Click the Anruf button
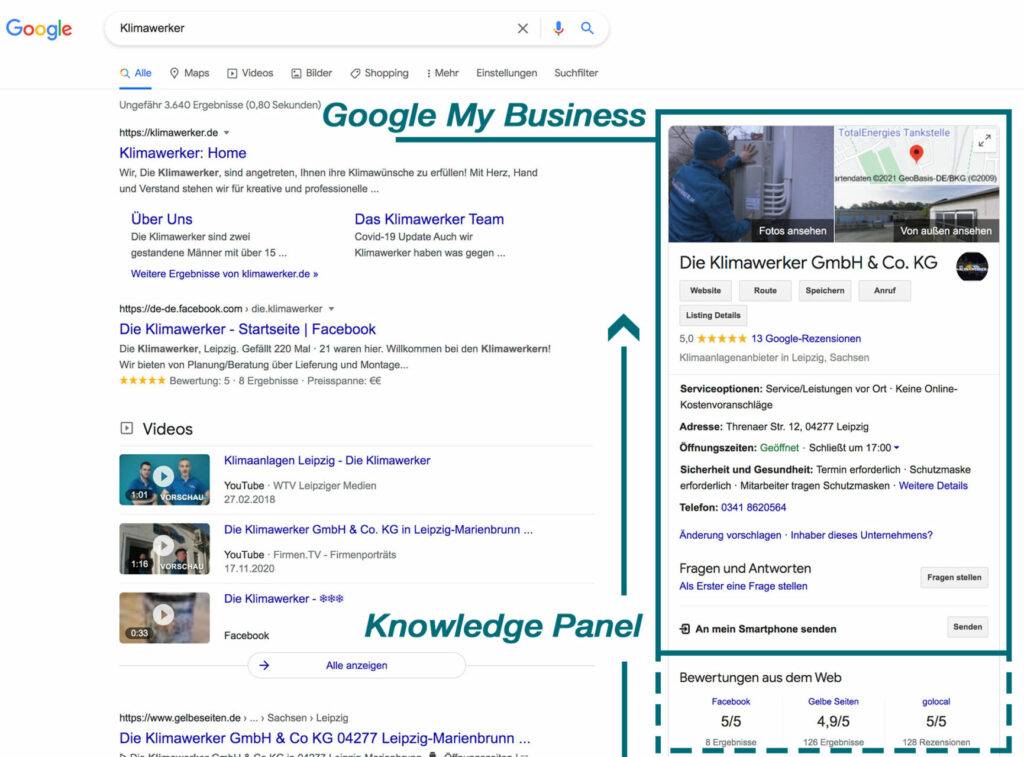The height and width of the screenshot is (757, 1024). tap(885, 291)
